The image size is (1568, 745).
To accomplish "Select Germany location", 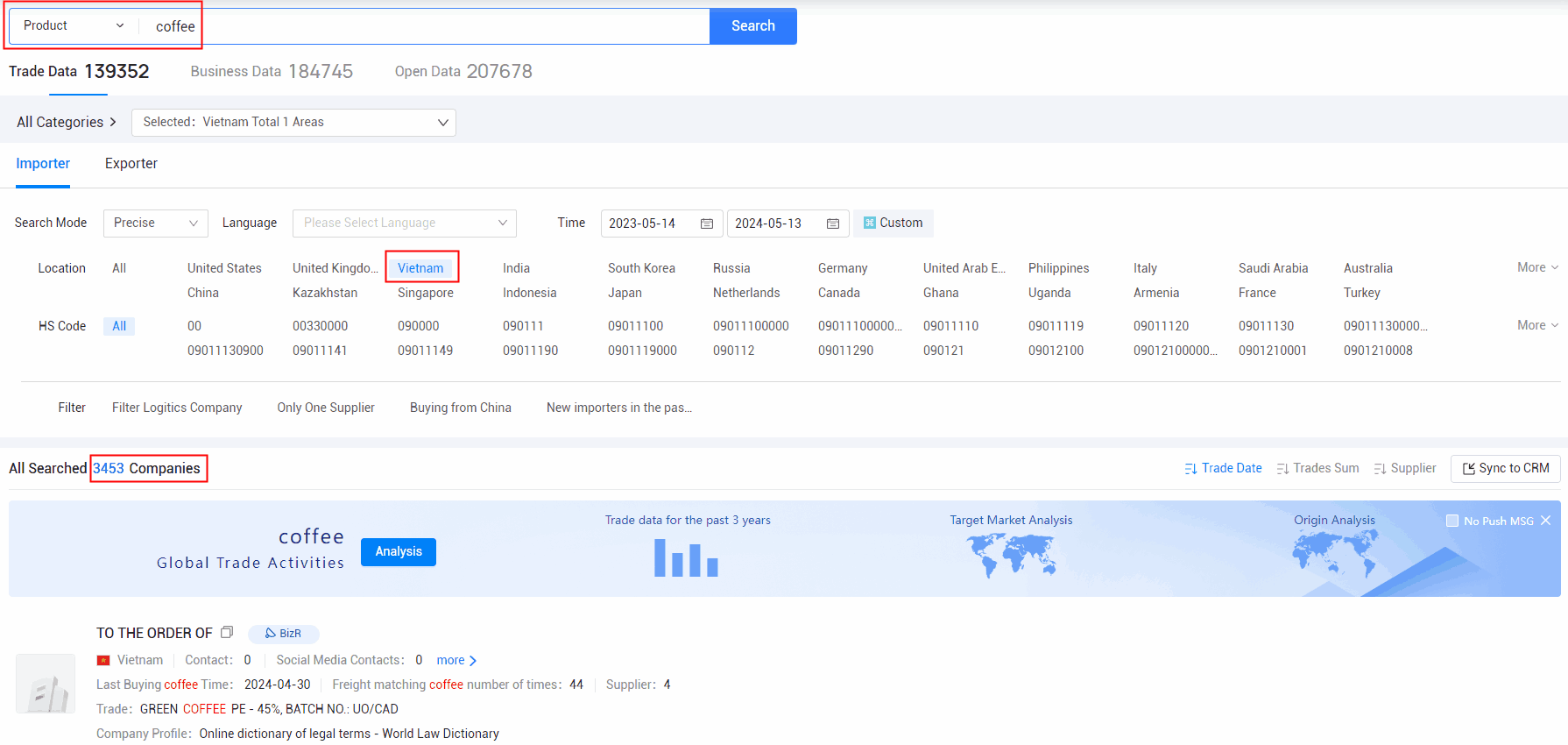I will tap(843, 268).
